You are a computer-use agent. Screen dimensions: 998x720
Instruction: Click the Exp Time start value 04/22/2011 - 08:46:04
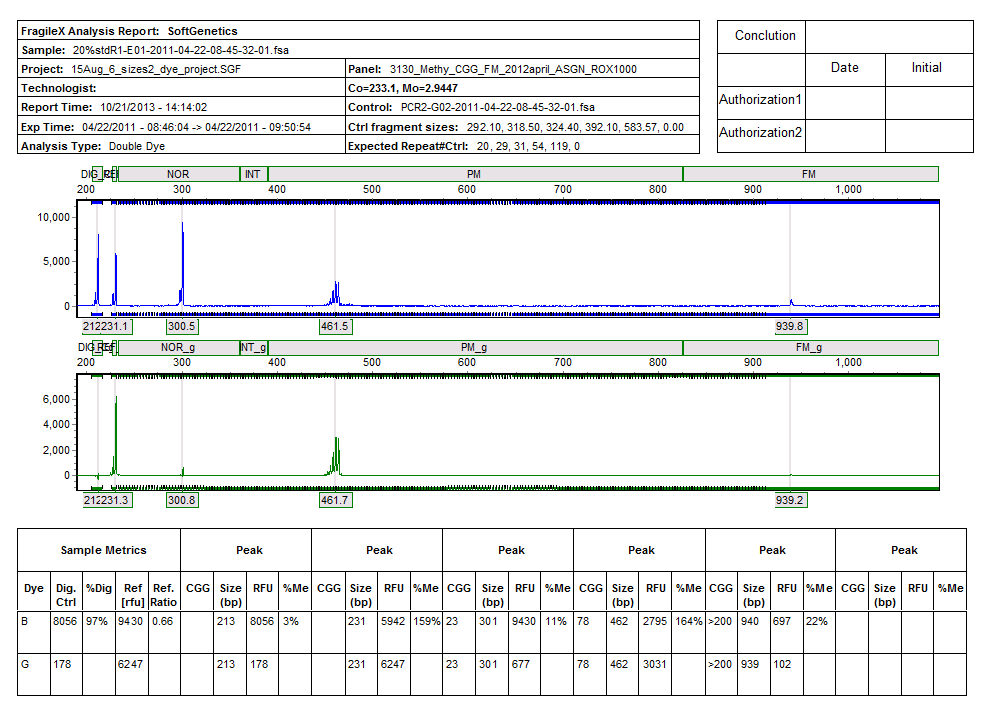tap(136, 127)
